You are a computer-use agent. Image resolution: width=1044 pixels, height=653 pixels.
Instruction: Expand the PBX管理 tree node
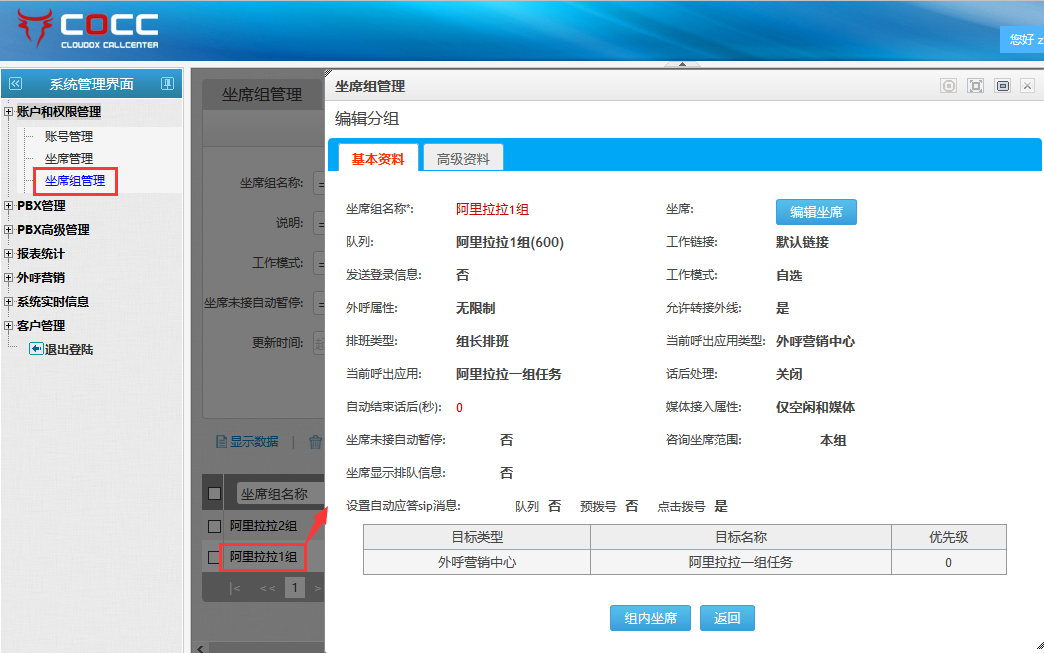9,206
